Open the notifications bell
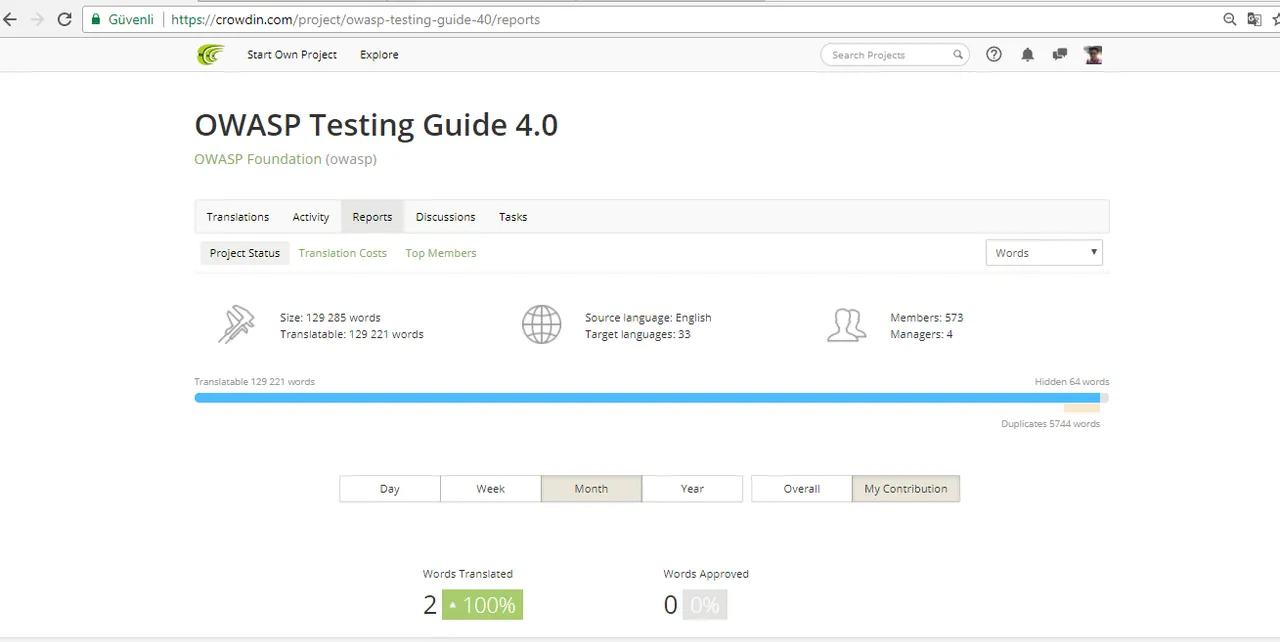The width and height of the screenshot is (1280, 642). [1027, 55]
